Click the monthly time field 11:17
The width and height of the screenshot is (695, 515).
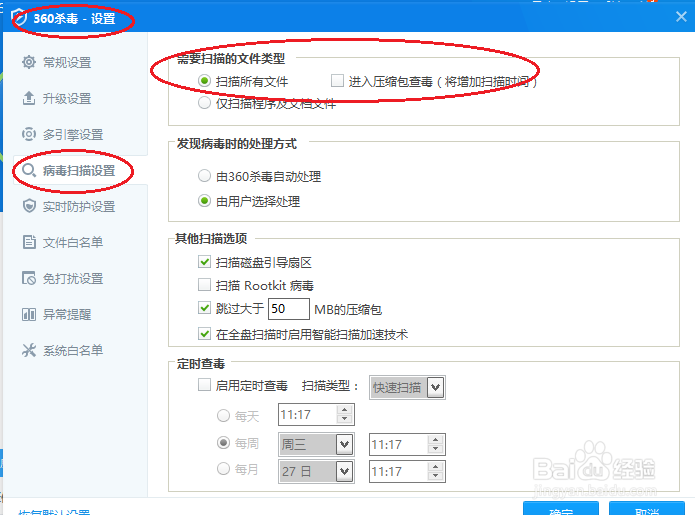click(398, 472)
